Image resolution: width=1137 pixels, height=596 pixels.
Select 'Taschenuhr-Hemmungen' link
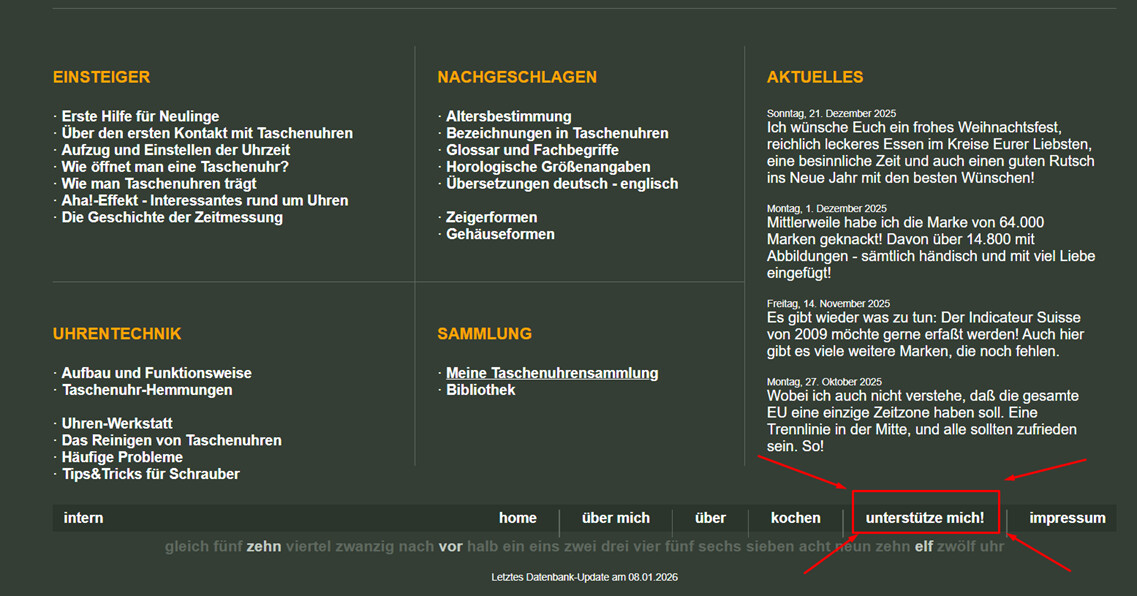coord(147,390)
